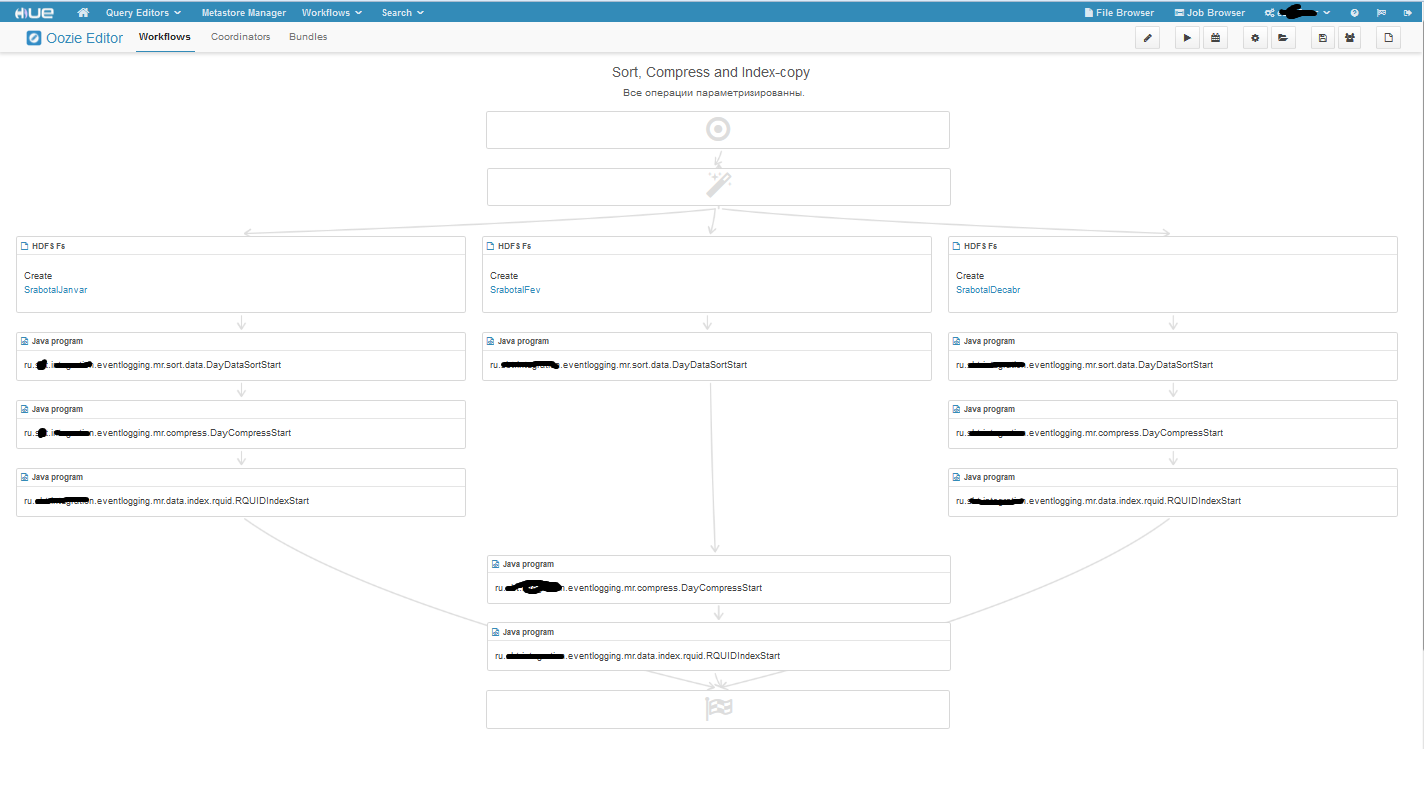Select DayDataSortStart node in the SrabotalJanvar branch
Image resolution: width=1428 pixels, height=794 pixels.
(241, 356)
